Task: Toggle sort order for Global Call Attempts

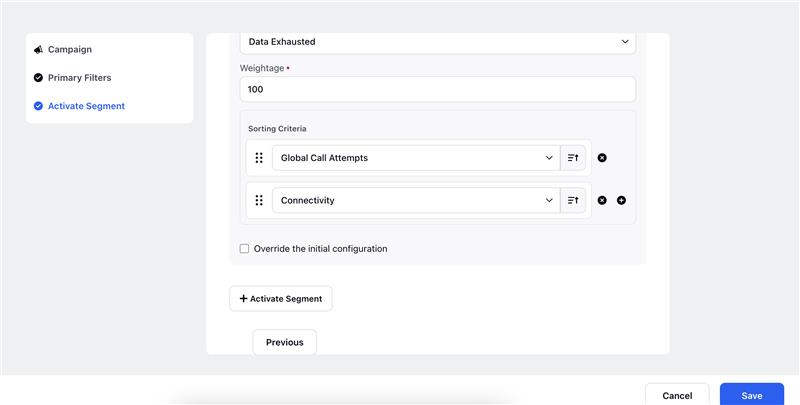Action: coord(573,158)
